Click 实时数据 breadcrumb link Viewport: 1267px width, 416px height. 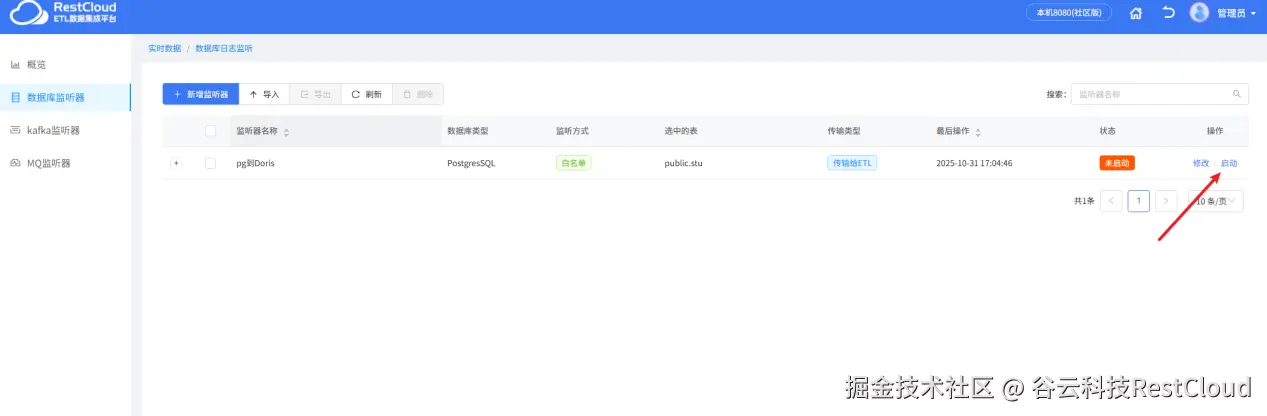click(164, 48)
